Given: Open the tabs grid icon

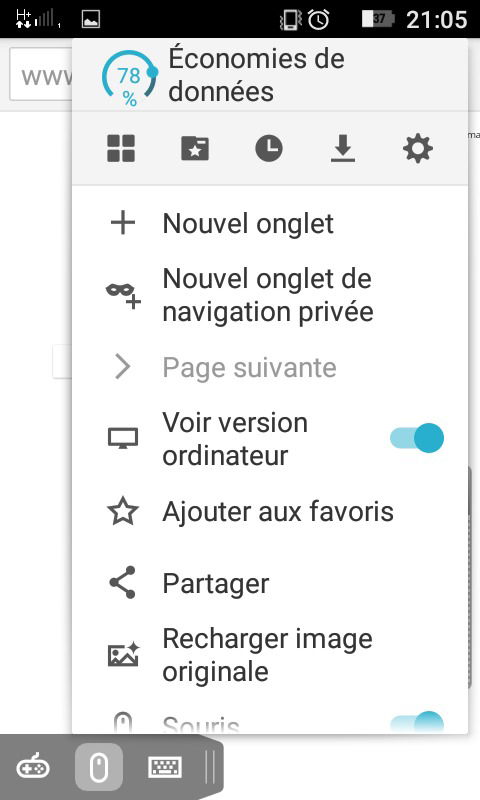Looking at the screenshot, I should click(121, 148).
